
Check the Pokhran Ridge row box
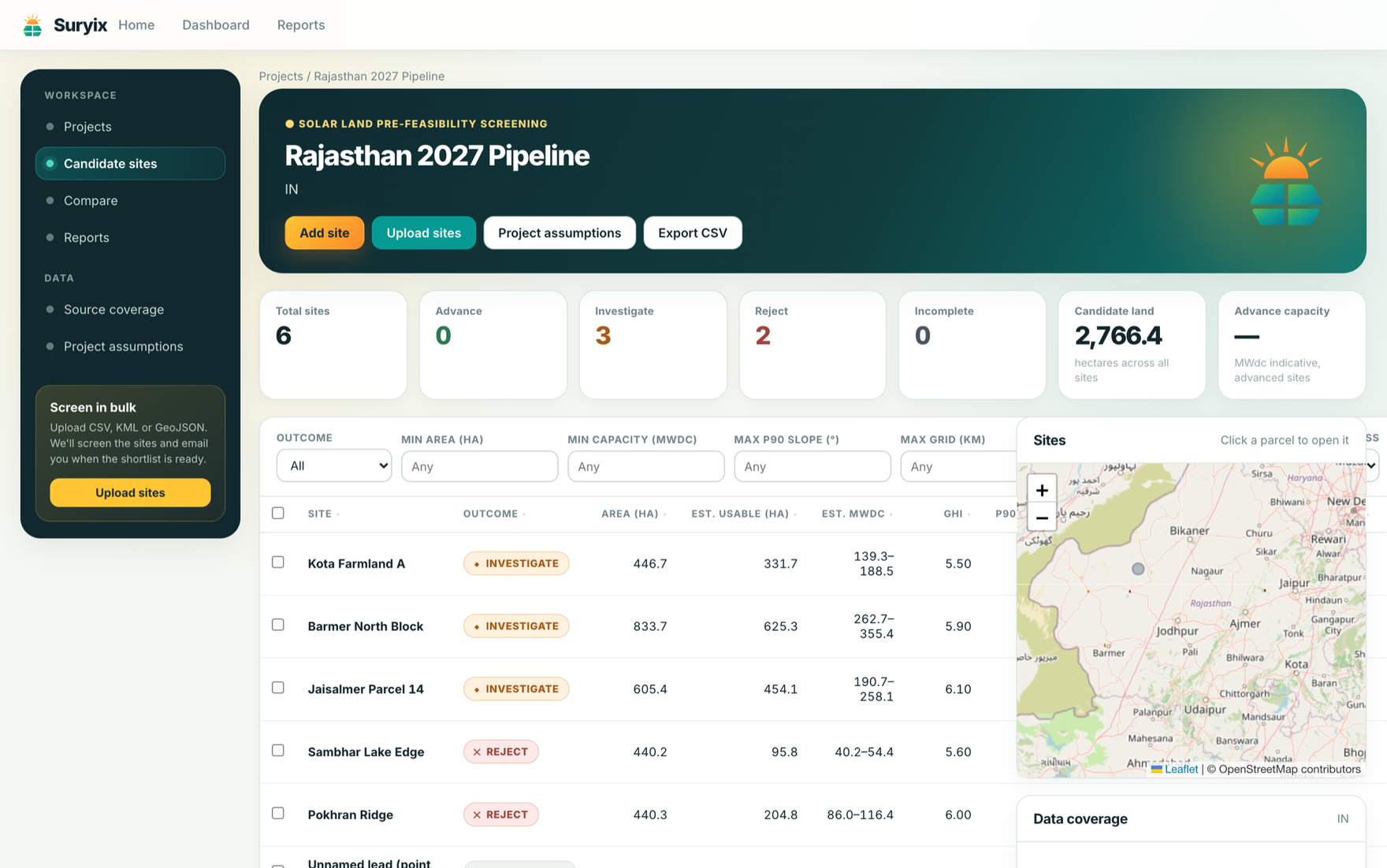click(x=278, y=813)
